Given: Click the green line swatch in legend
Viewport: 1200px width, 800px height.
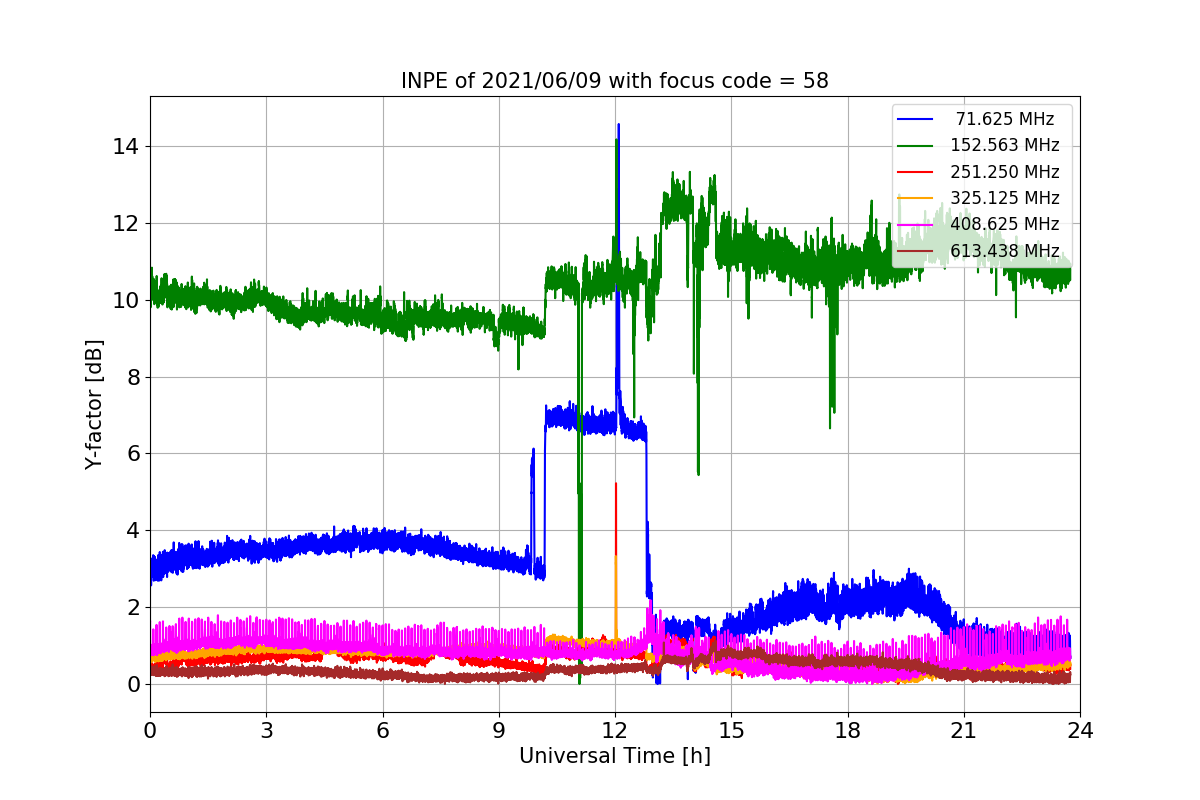Looking at the screenshot, I should (x=915, y=145).
